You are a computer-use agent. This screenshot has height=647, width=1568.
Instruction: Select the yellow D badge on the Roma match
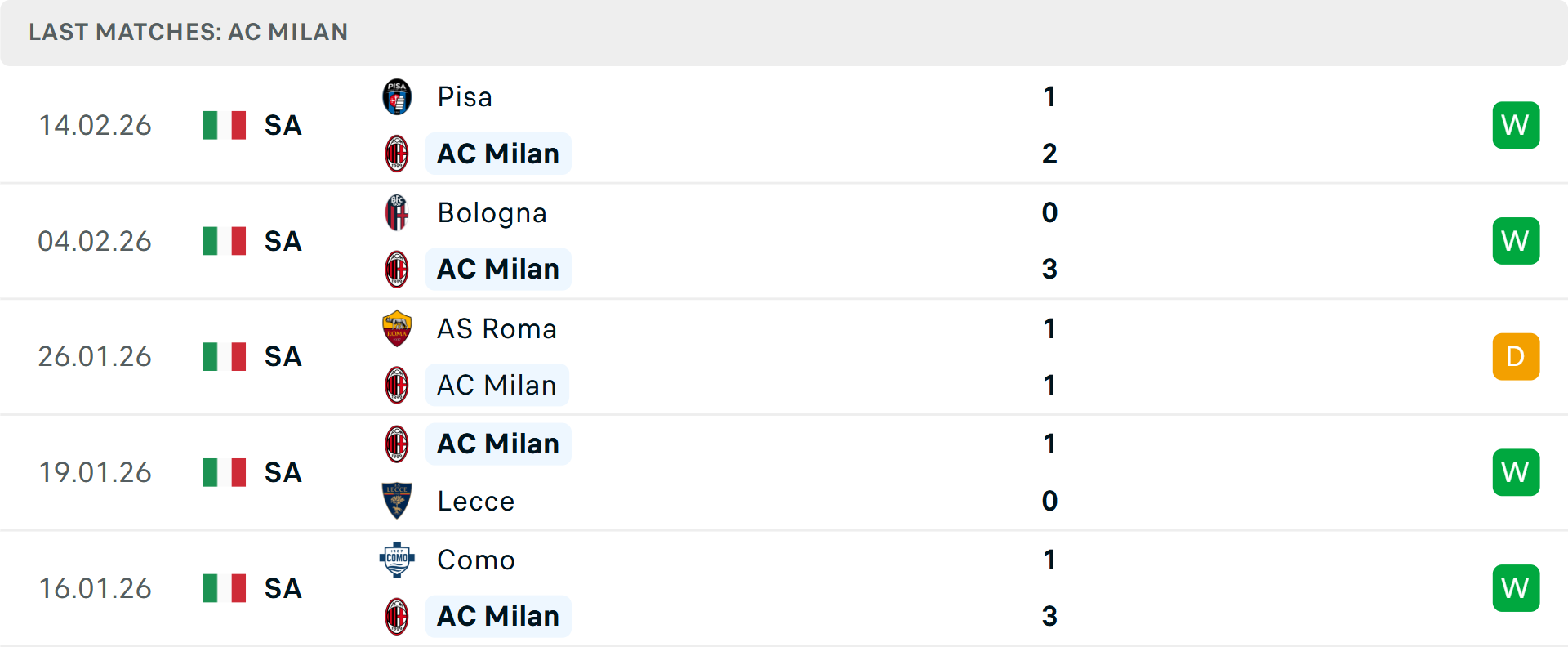(x=1516, y=356)
